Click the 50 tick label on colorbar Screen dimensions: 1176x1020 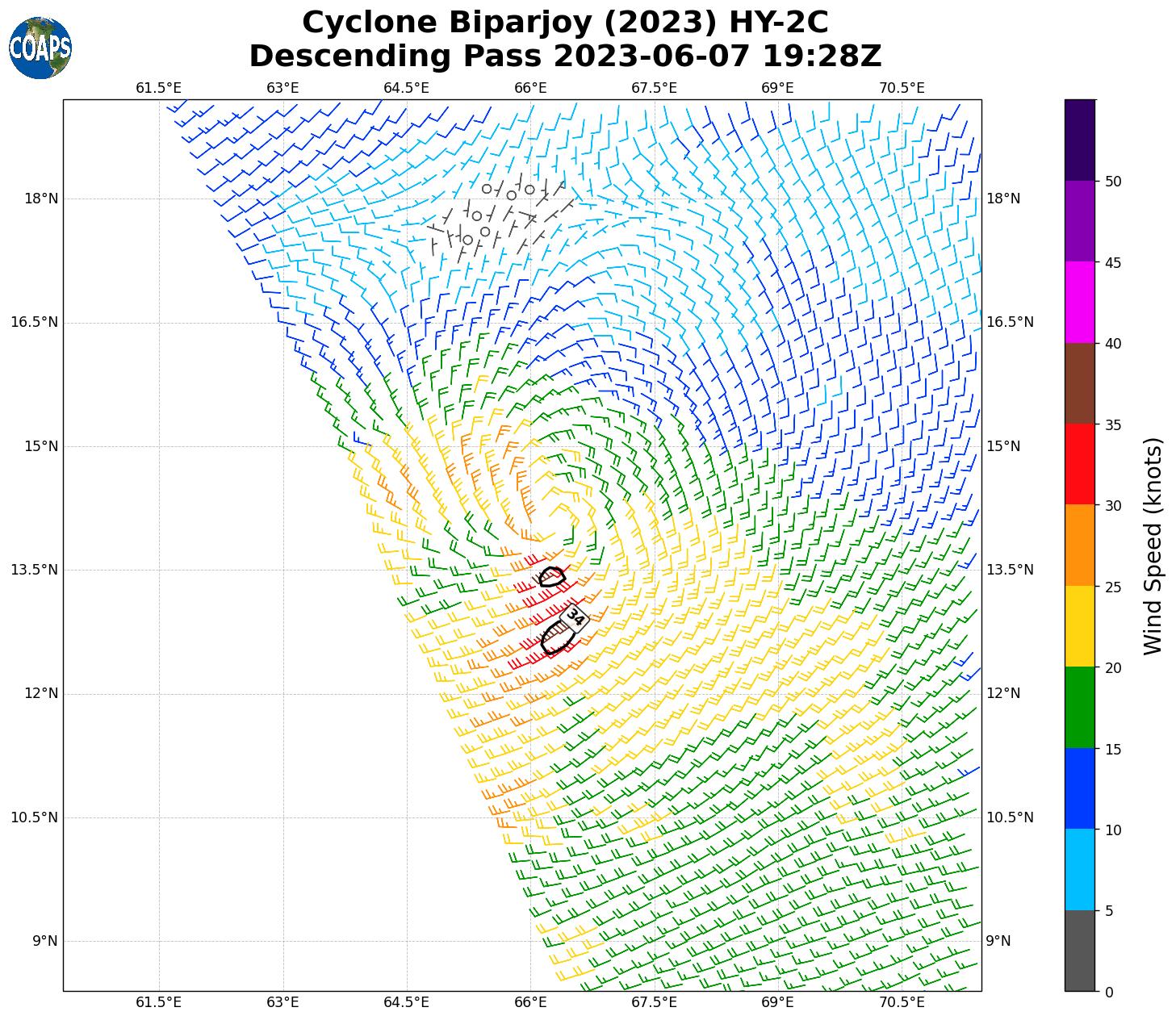(x=1113, y=182)
